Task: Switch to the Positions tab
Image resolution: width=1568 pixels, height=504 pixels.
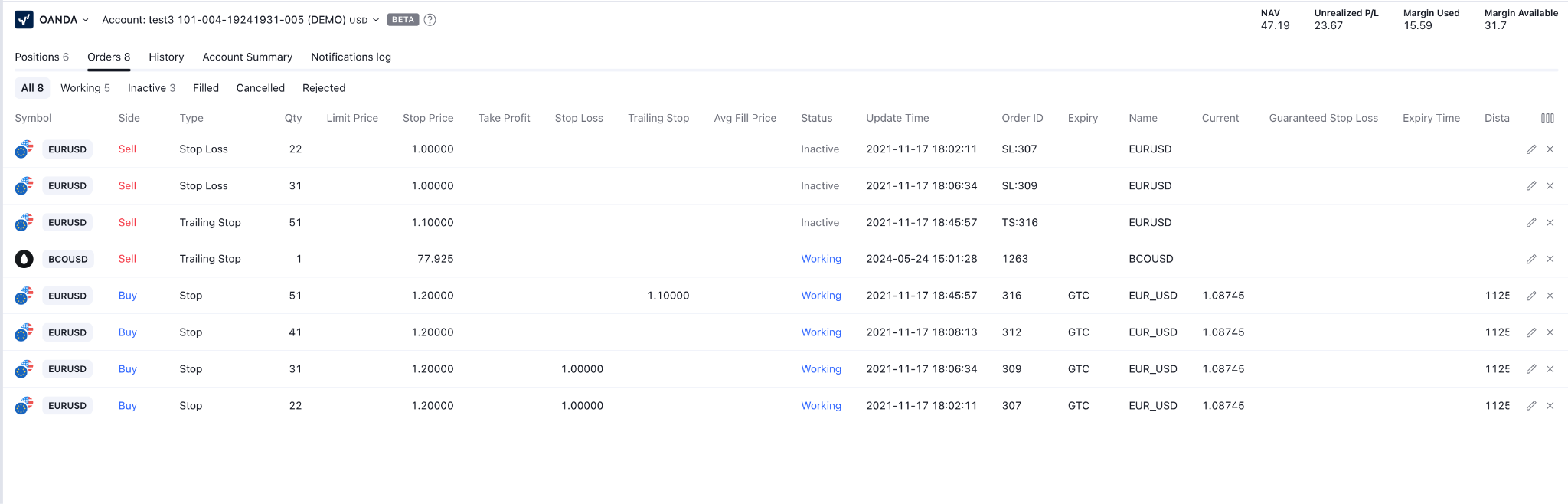Action: [41, 57]
